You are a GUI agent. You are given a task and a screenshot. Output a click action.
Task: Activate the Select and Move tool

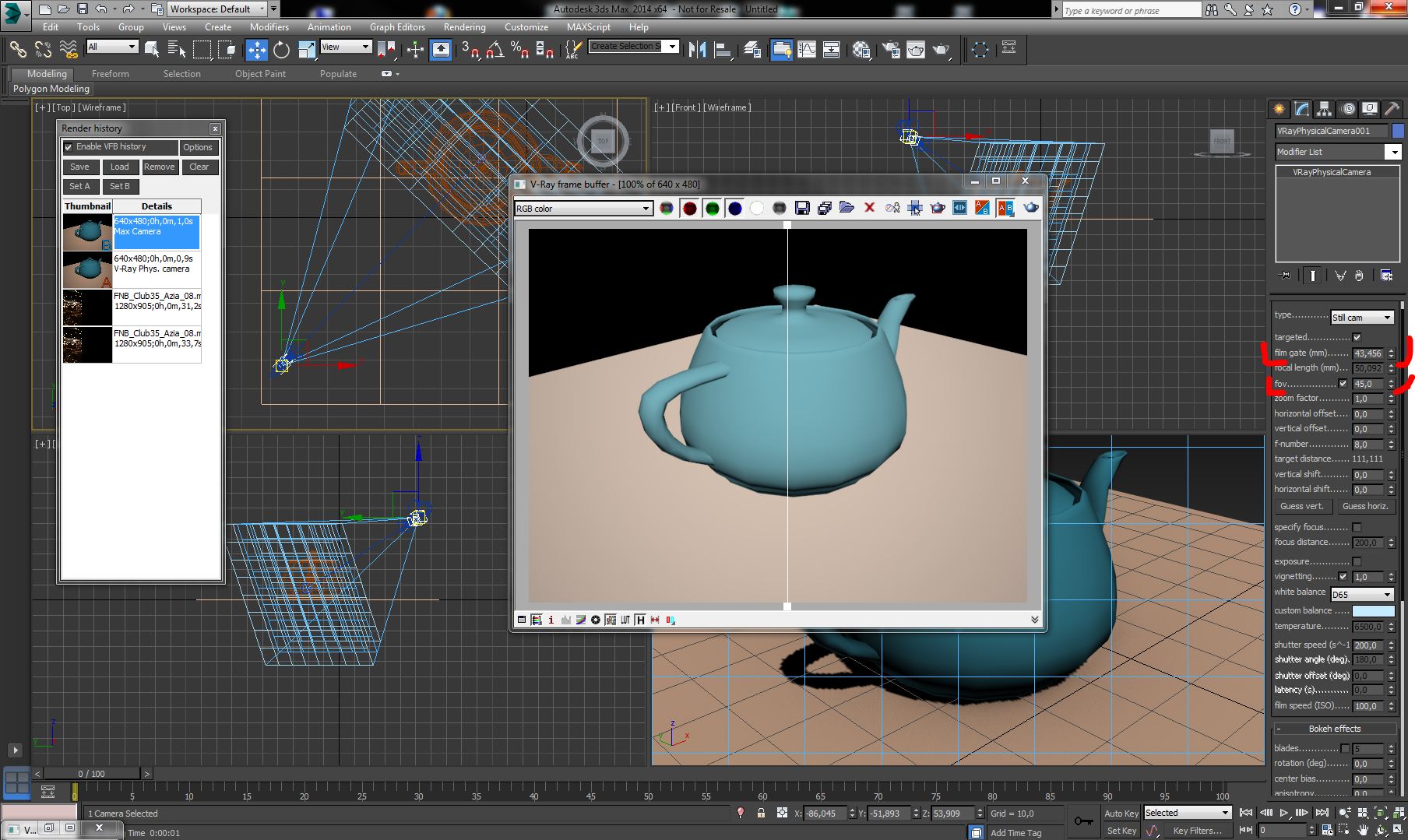(256, 50)
